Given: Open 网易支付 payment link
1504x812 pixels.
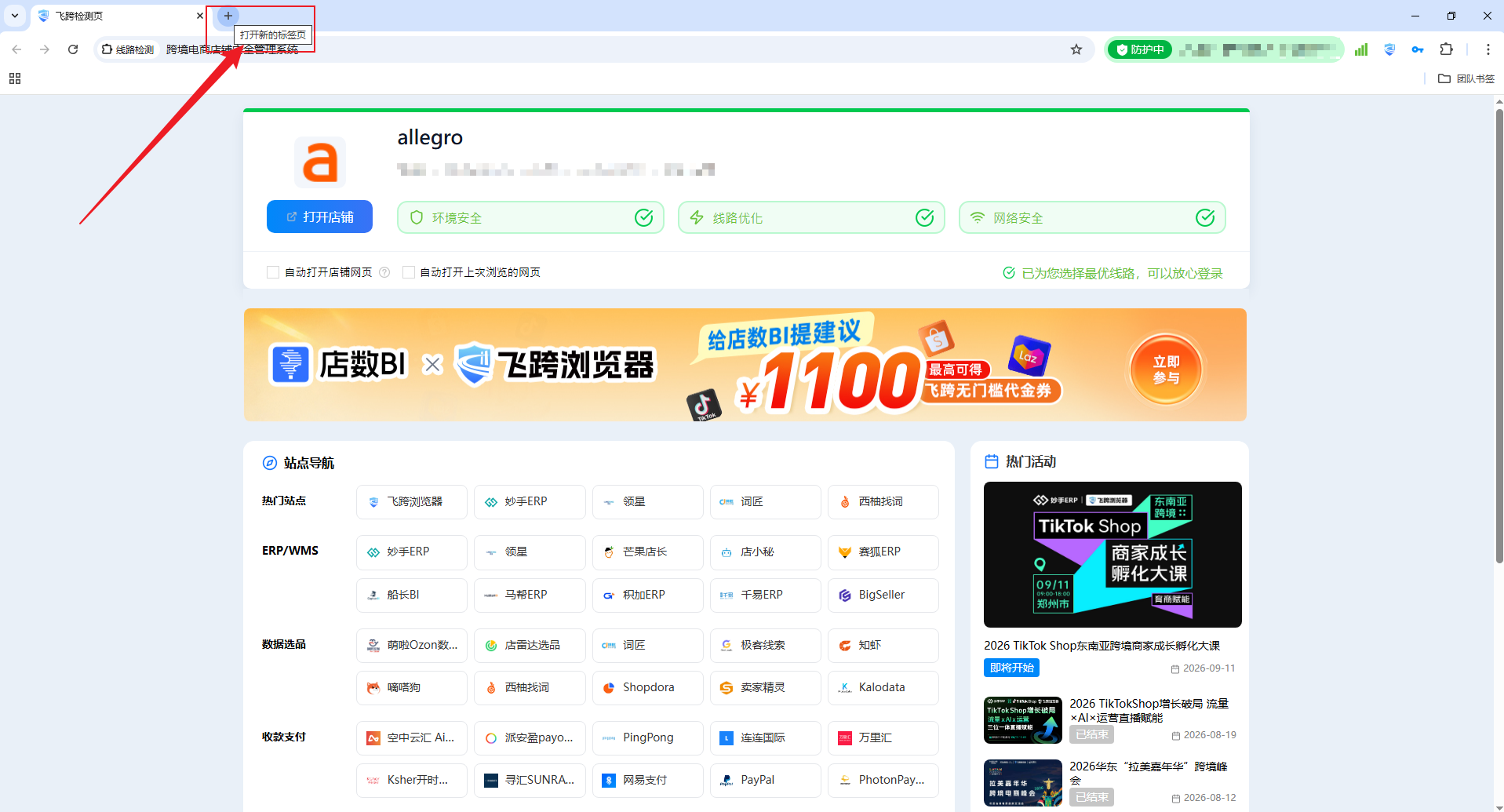Looking at the screenshot, I should coord(648,780).
